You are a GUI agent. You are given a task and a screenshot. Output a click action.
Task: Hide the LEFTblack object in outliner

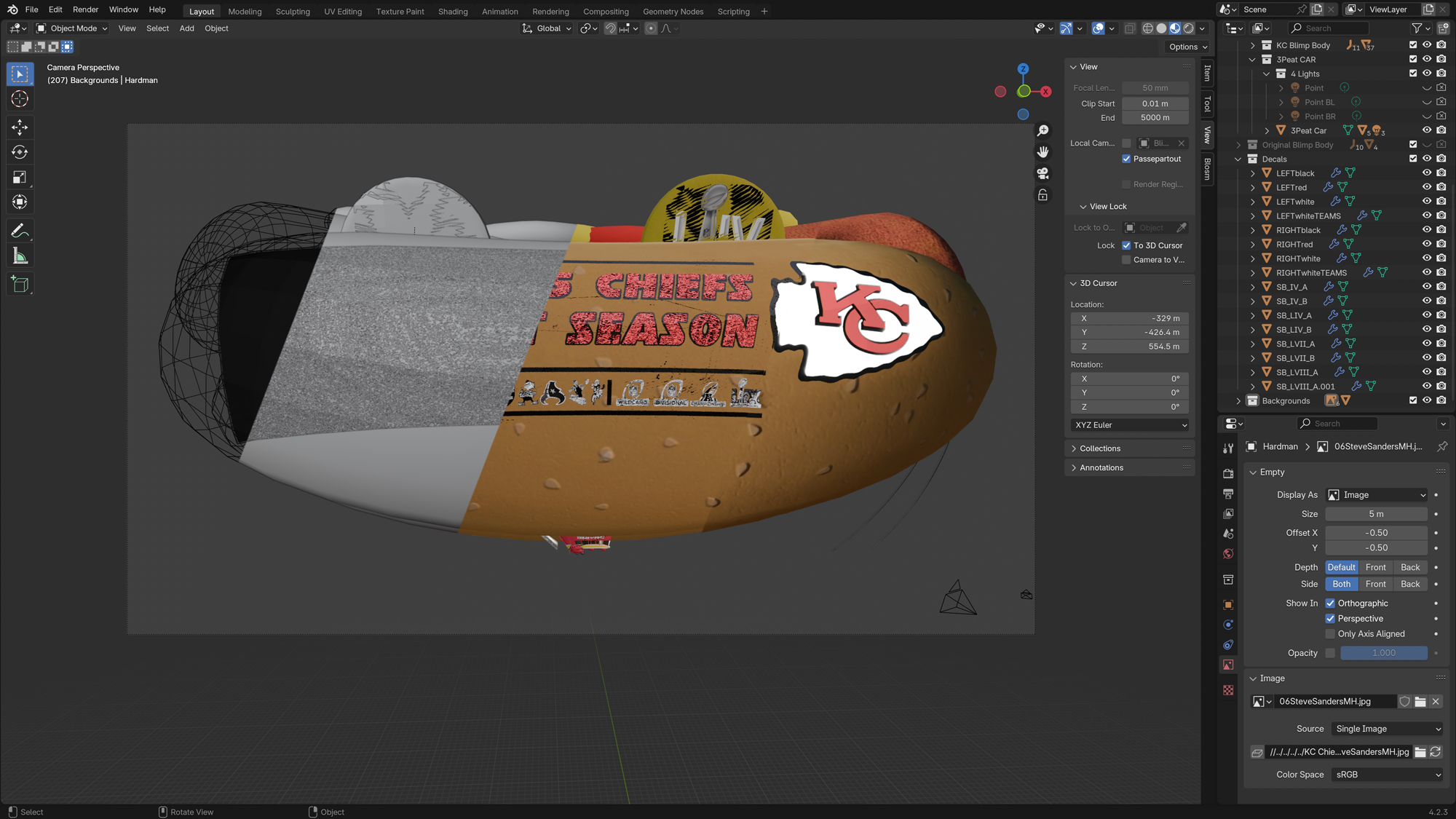pos(1426,173)
